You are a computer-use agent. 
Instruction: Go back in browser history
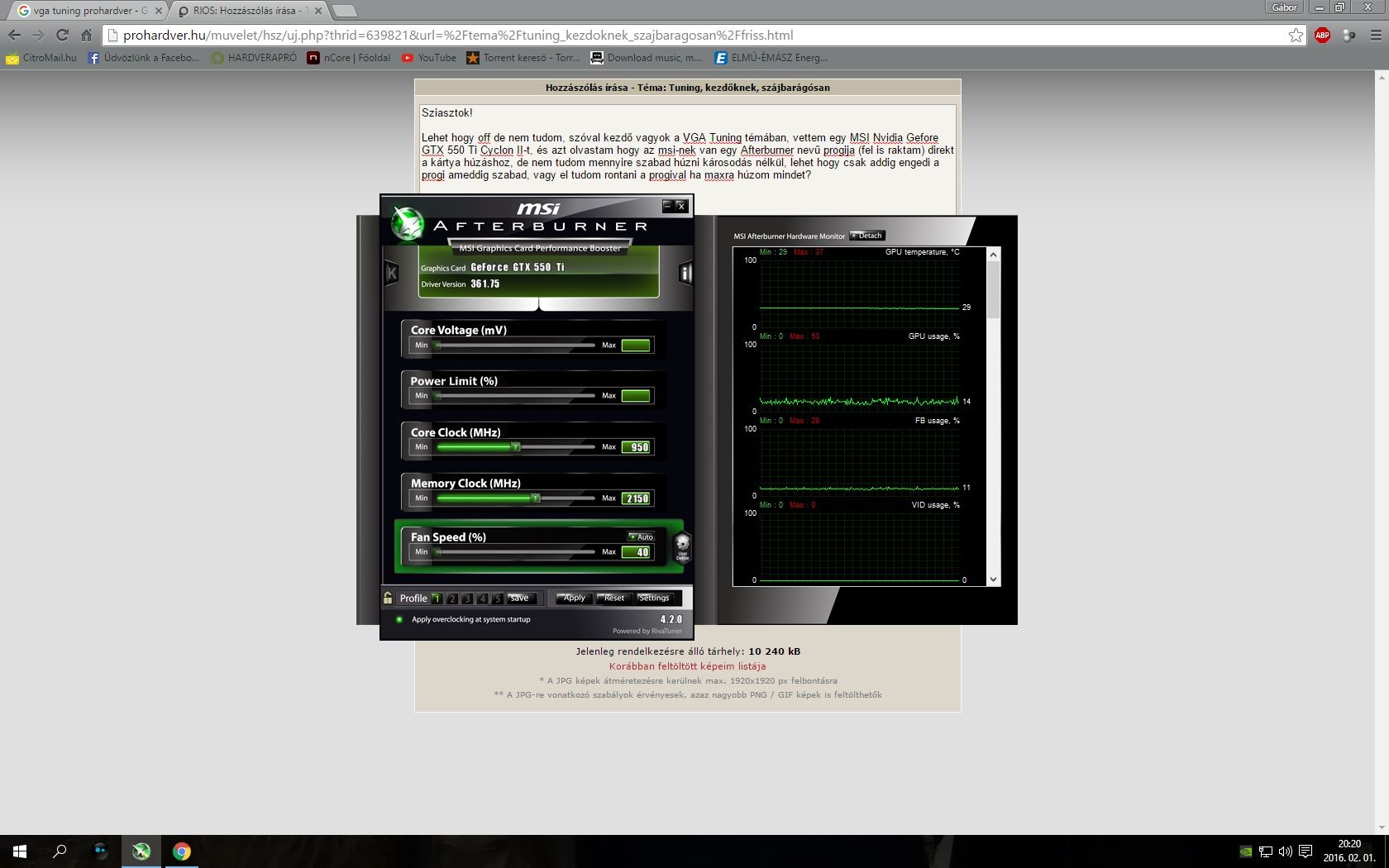[x=14, y=35]
